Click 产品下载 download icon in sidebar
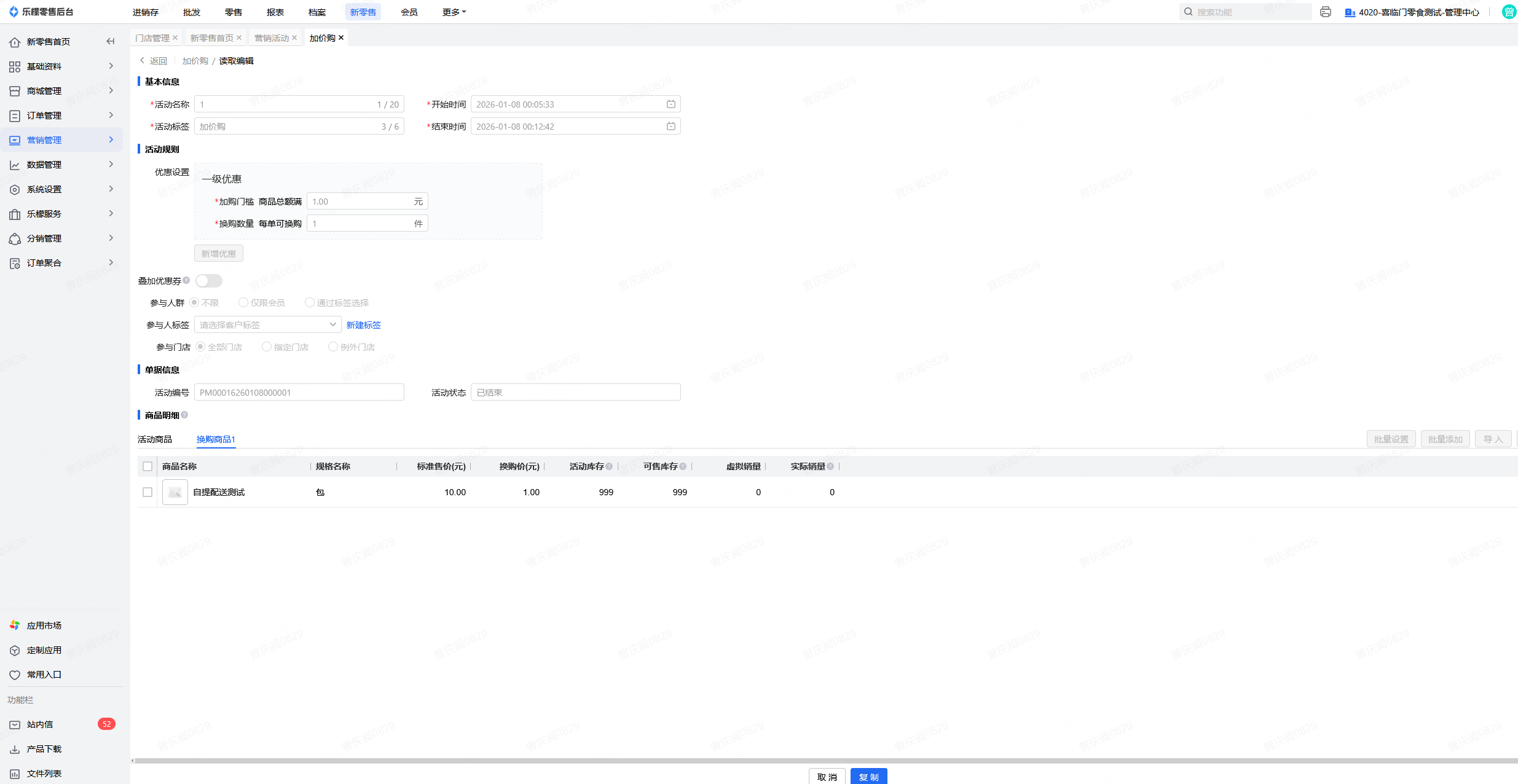This screenshot has width=1518, height=784. tap(15, 749)
